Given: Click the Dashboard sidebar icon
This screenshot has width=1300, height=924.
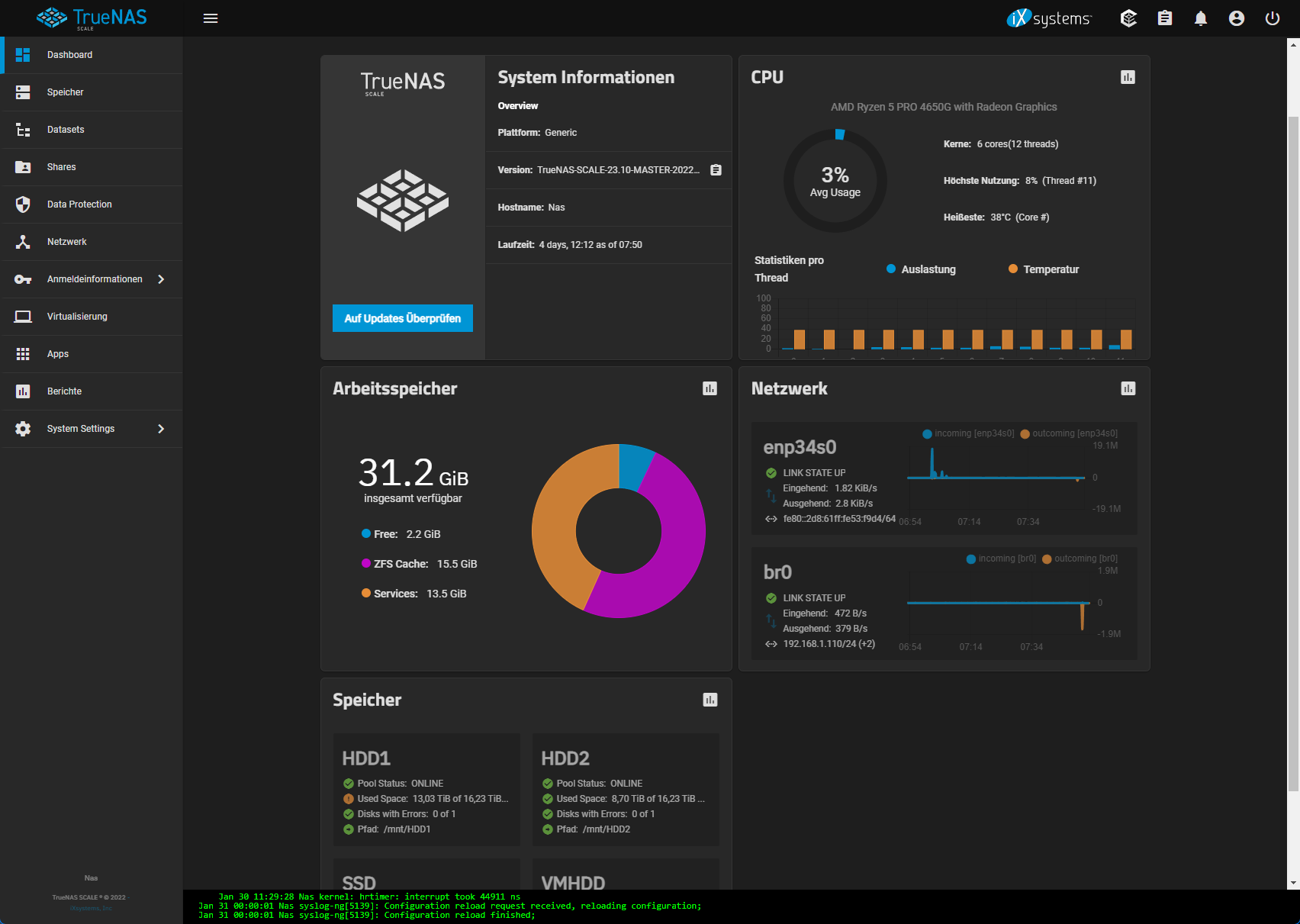Looking at the screenshot, I should [23, 55].
